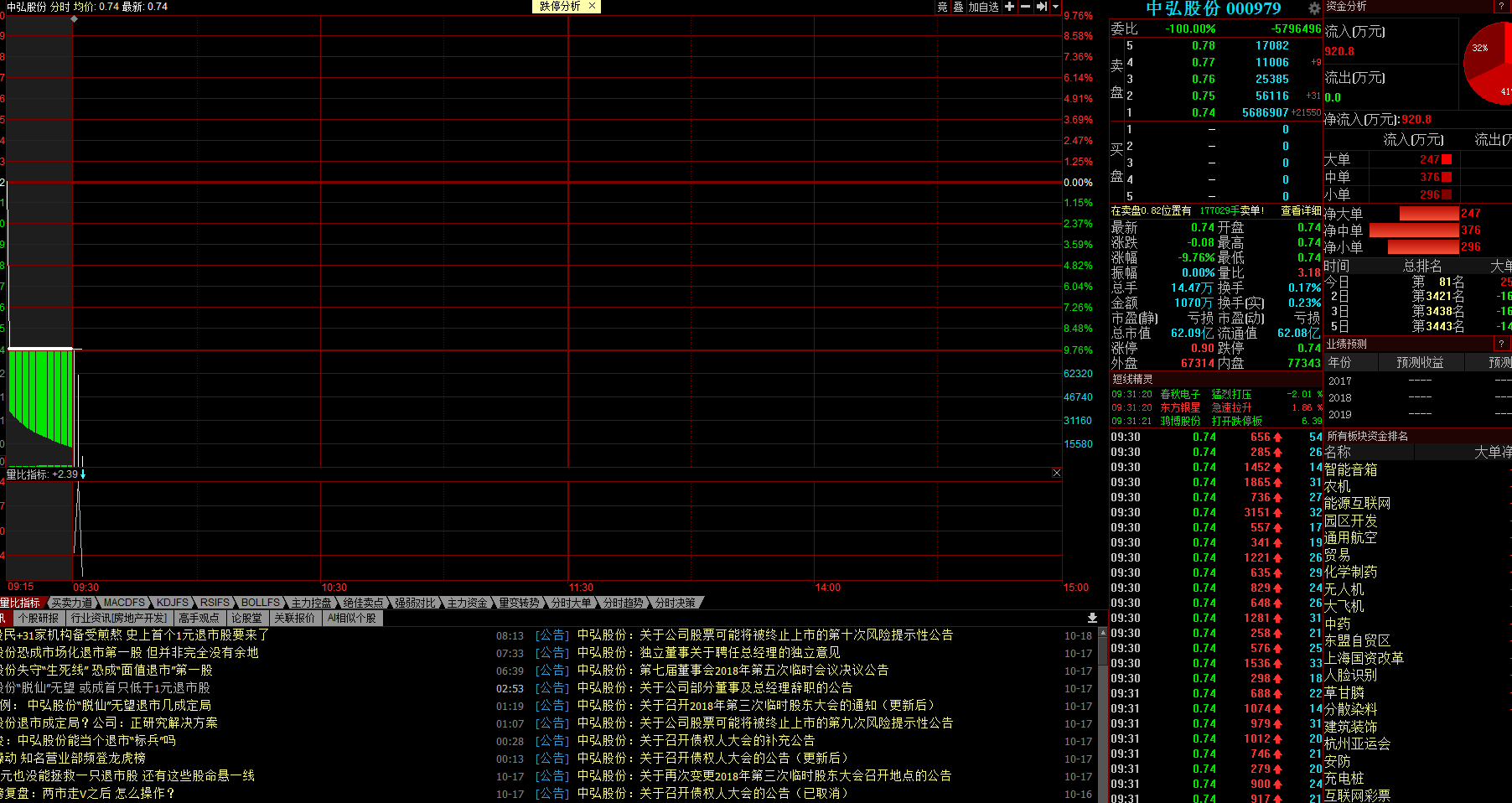Open the 个股研报 news tab

click(39, 619)
